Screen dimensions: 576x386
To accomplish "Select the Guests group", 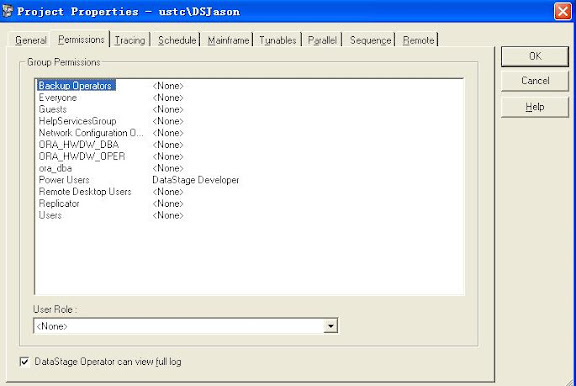I will pos(53,109).
